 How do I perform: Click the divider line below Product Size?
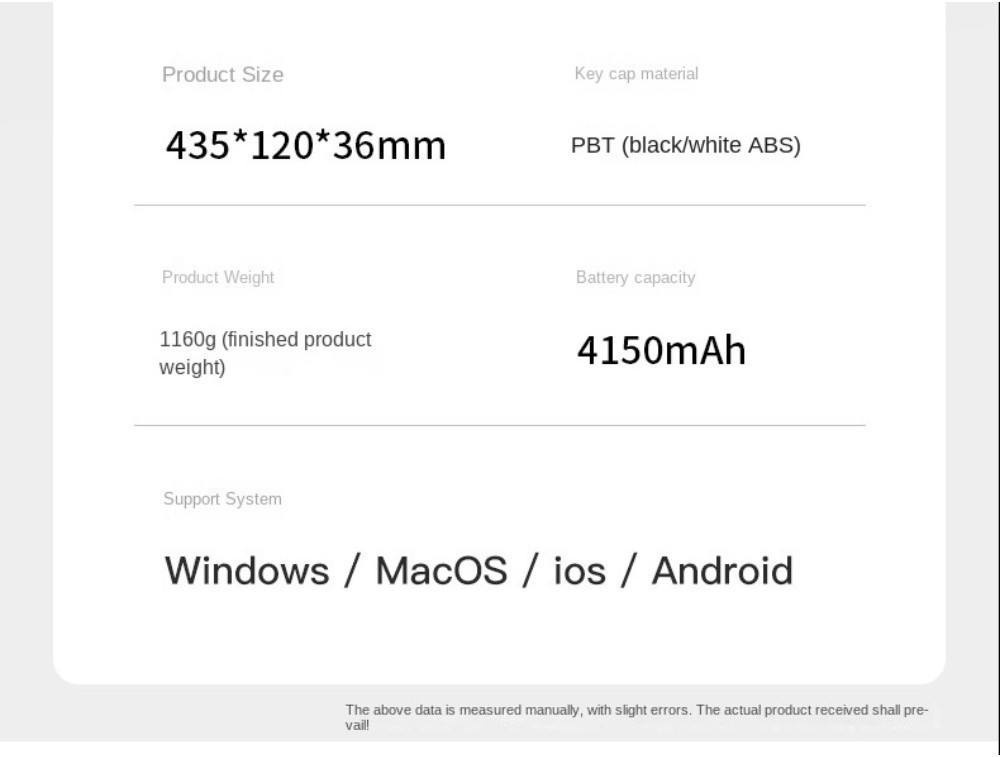point(499,205)
